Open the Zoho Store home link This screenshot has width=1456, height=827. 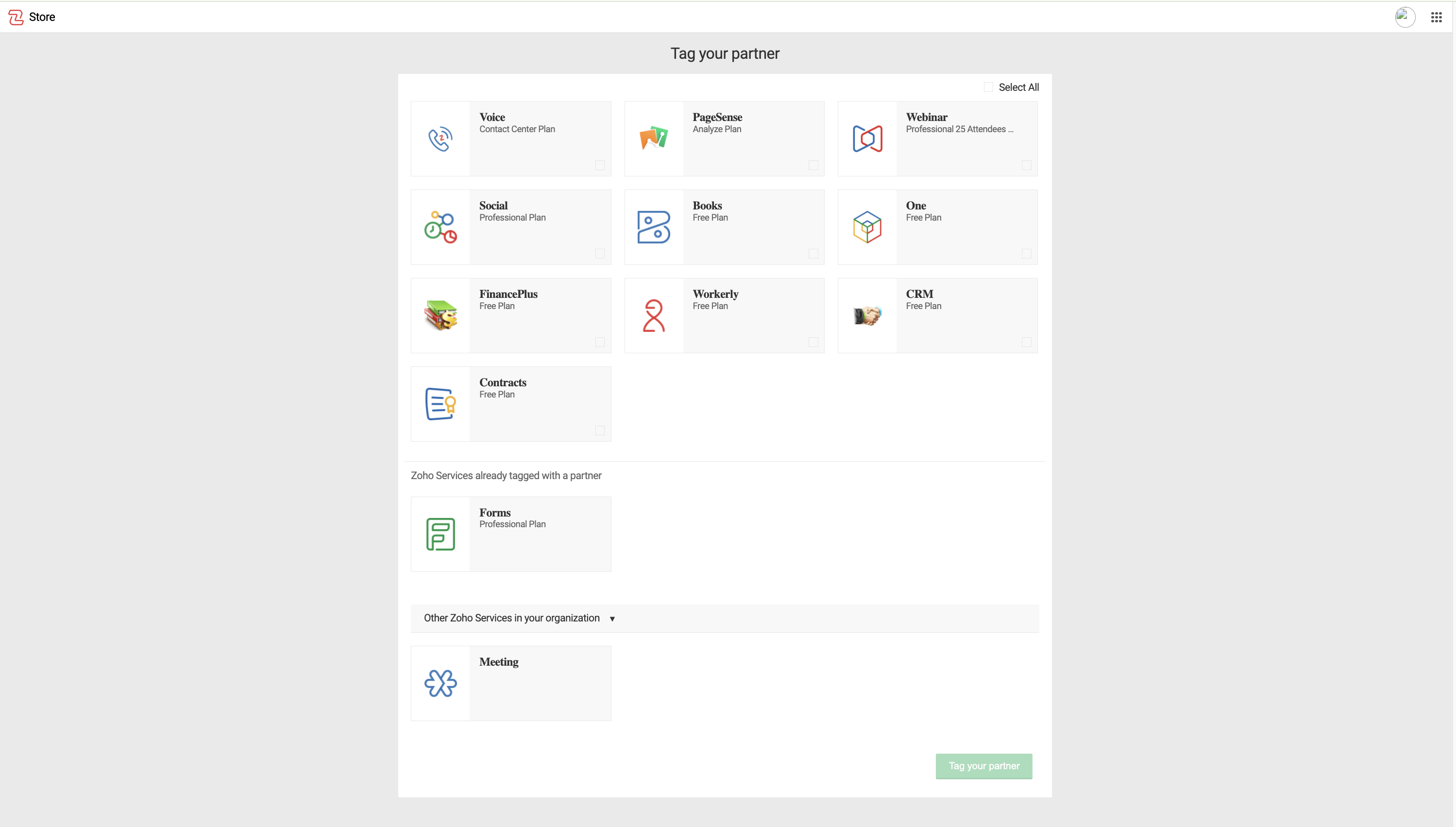point(32,17)
